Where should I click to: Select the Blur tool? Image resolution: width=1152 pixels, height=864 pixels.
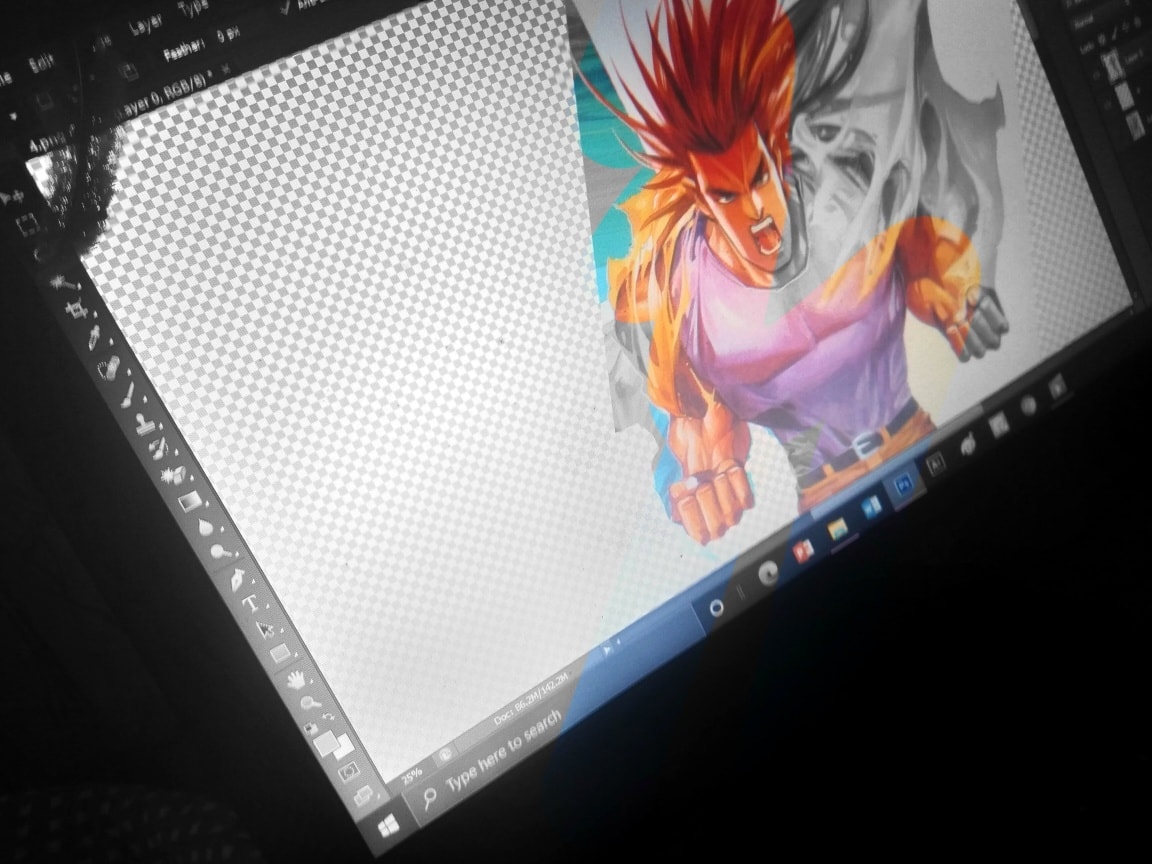pos(205,528)
